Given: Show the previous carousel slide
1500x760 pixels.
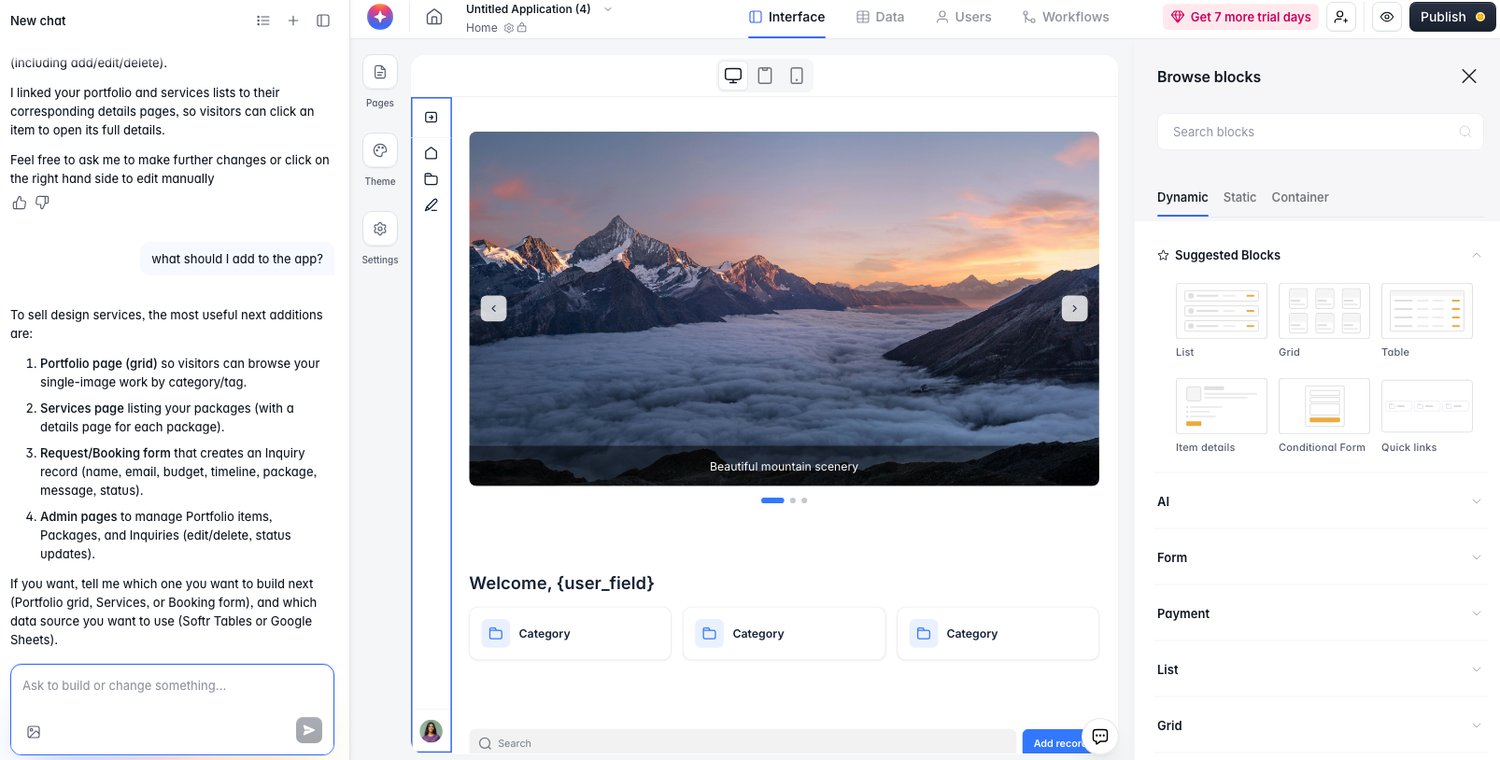Looking at the screenshot, I should [x=493, y=308].
